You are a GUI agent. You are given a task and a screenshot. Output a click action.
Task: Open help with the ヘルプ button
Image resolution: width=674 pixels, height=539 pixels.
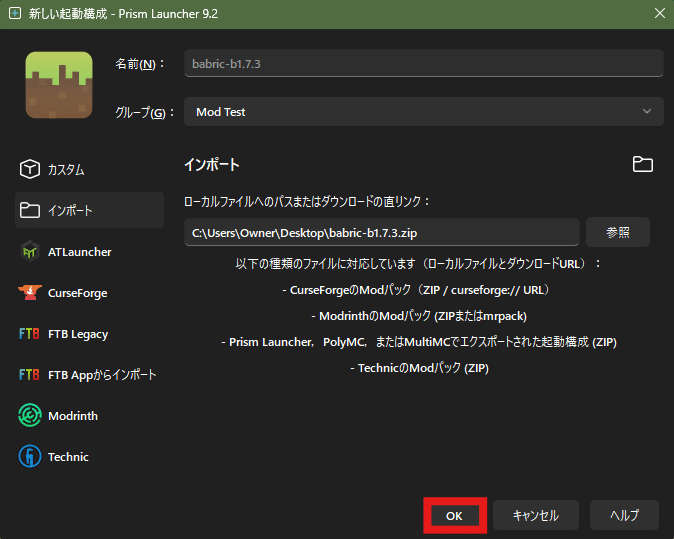pyautogui.click(x=624, y=515)
